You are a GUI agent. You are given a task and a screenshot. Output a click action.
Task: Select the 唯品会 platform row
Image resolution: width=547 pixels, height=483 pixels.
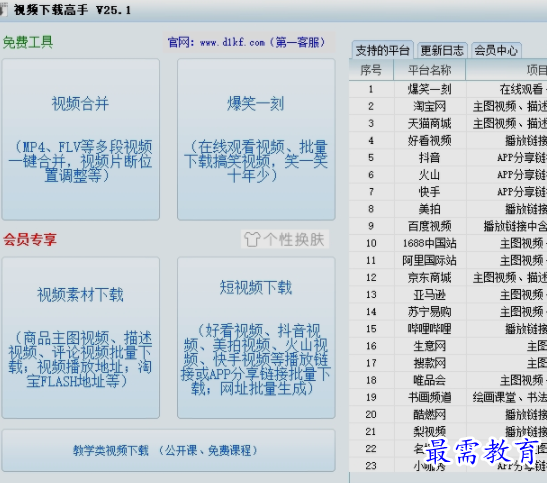429,380
